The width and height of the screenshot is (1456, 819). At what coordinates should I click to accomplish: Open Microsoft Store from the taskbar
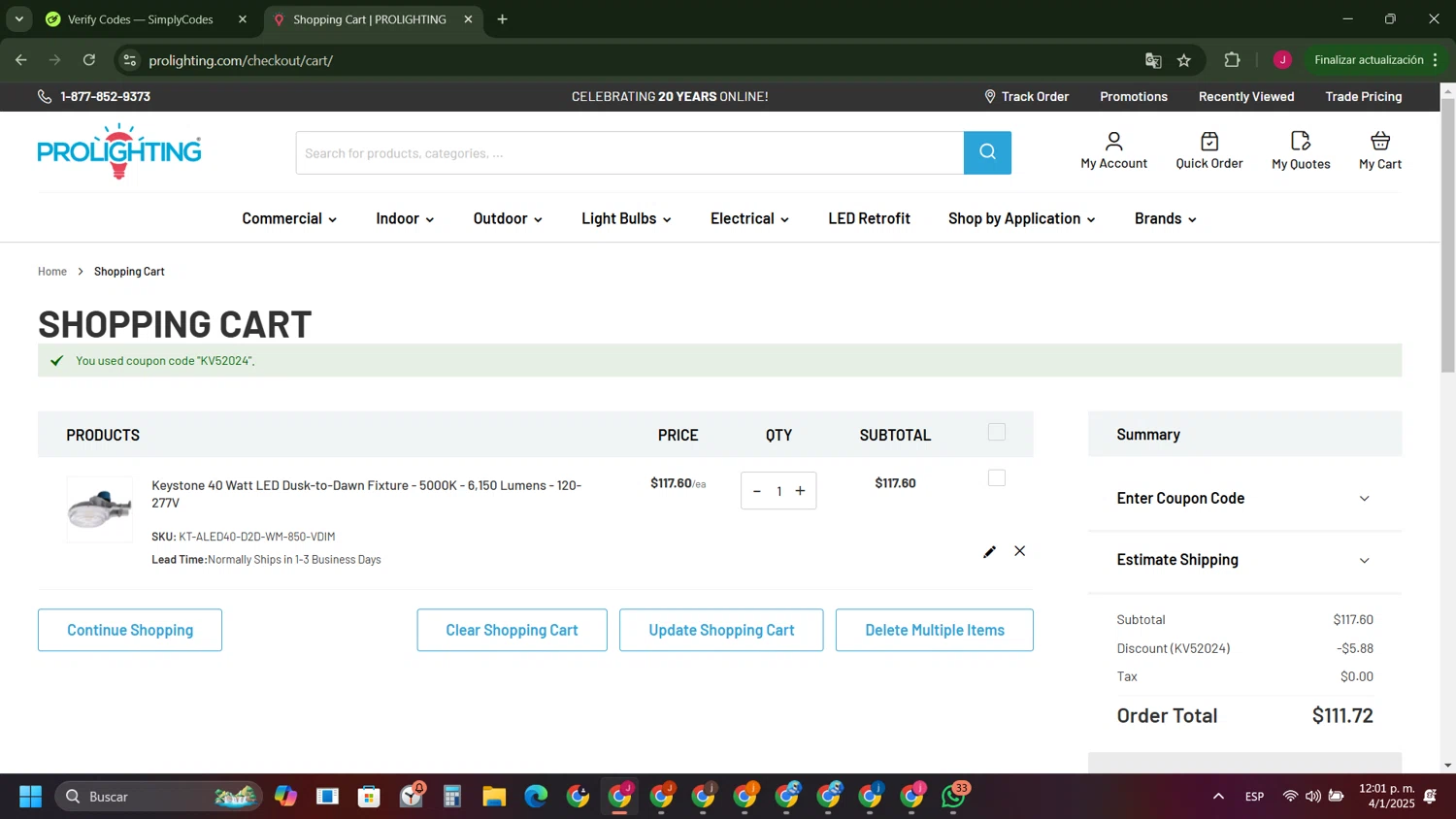(x=369, y=797)
